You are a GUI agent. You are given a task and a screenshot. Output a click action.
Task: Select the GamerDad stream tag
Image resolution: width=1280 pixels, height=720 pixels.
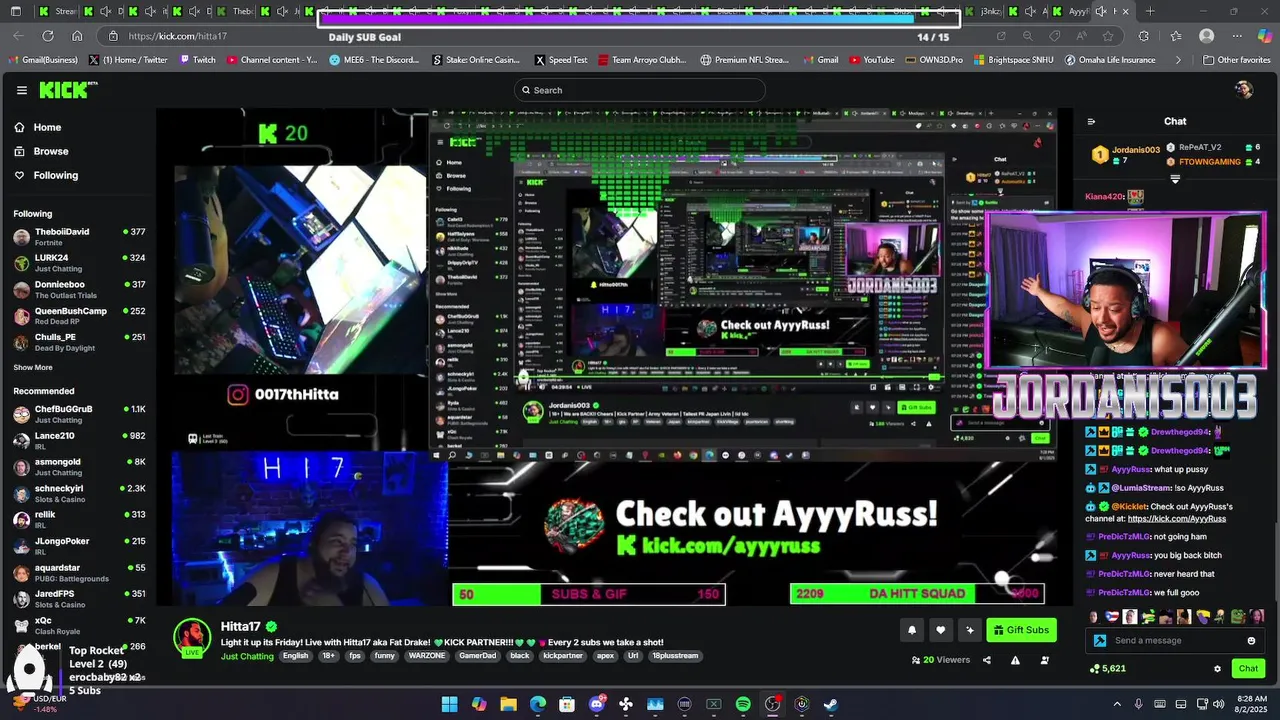(478, 656)
